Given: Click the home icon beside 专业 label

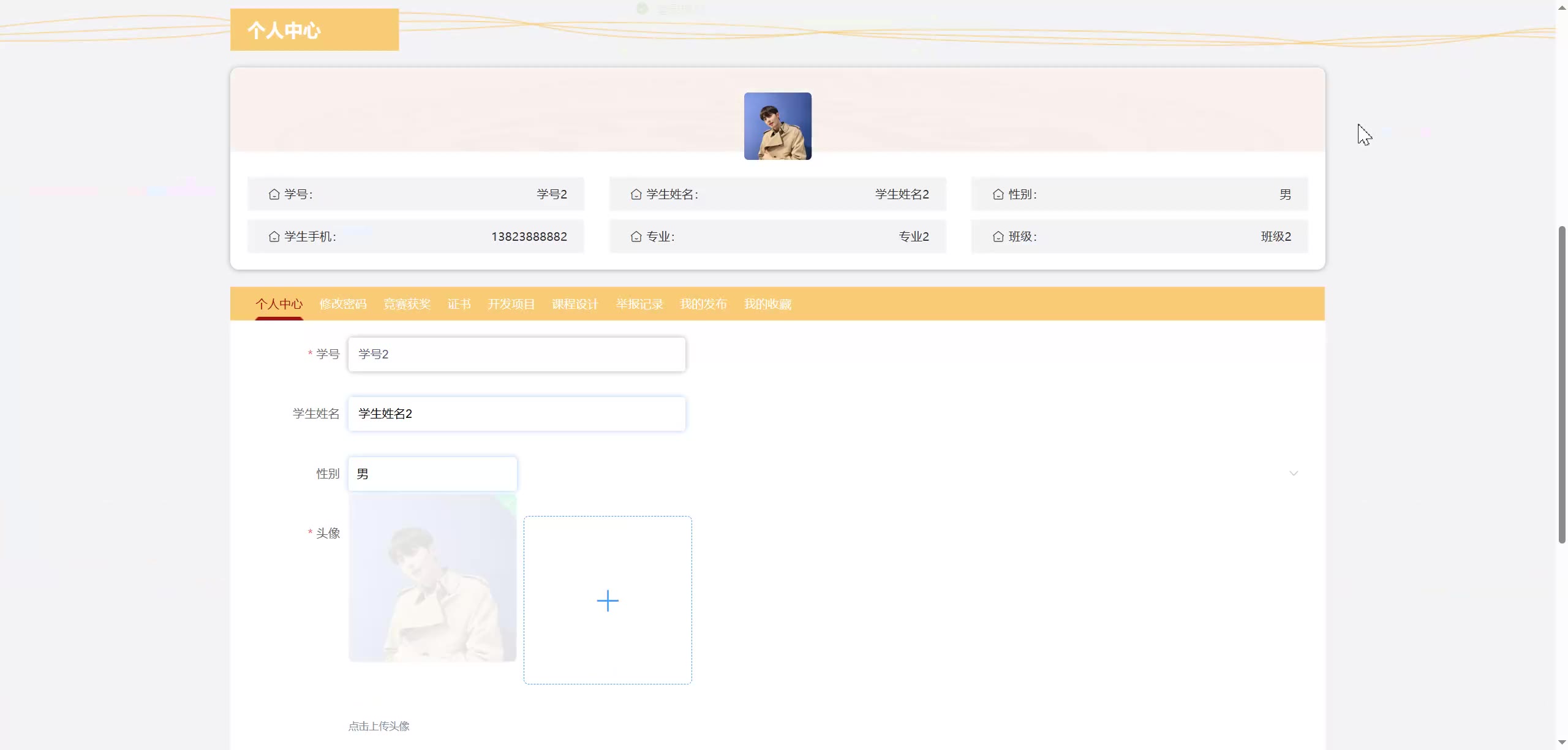Looking at the screenshot, I should [636, 237].
